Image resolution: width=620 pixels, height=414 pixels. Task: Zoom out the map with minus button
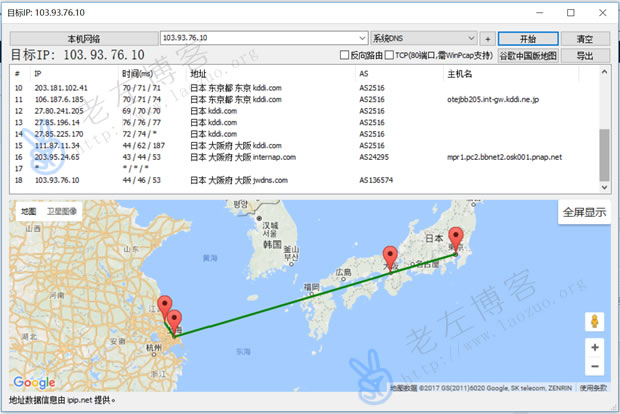595,366
